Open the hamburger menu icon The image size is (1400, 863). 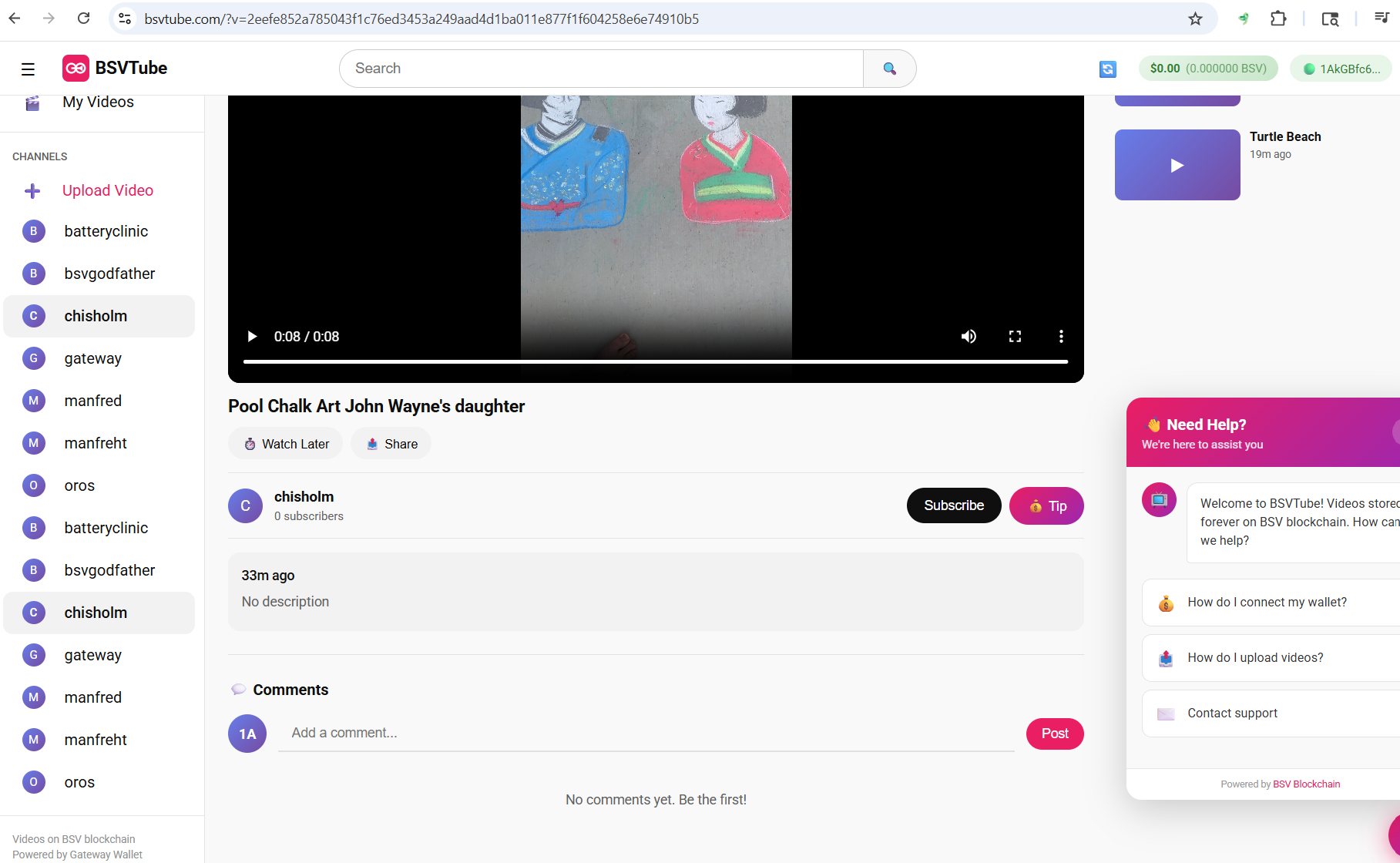pyautogui.click(x=28, y=69)
